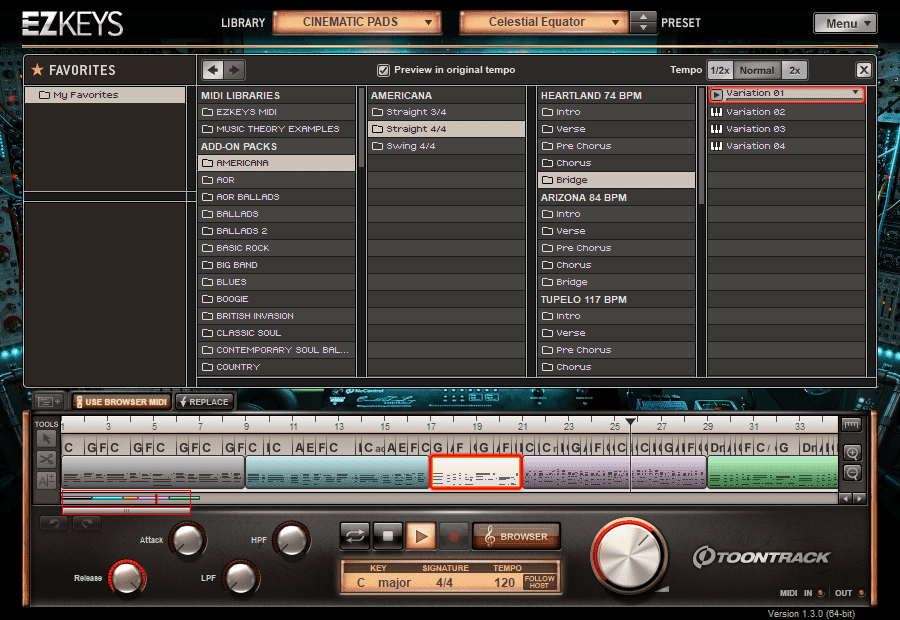Click the play button
900x620 pixels.
[421, 536]
